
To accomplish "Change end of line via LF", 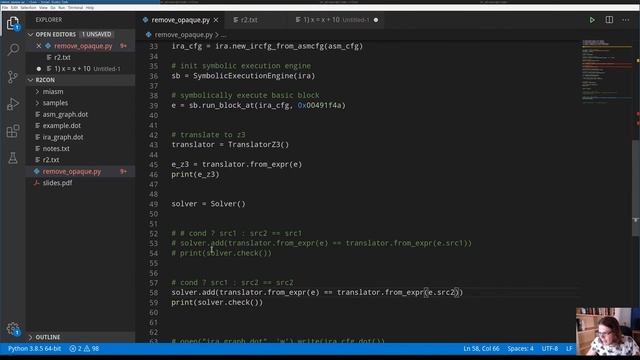I will 569,349.
